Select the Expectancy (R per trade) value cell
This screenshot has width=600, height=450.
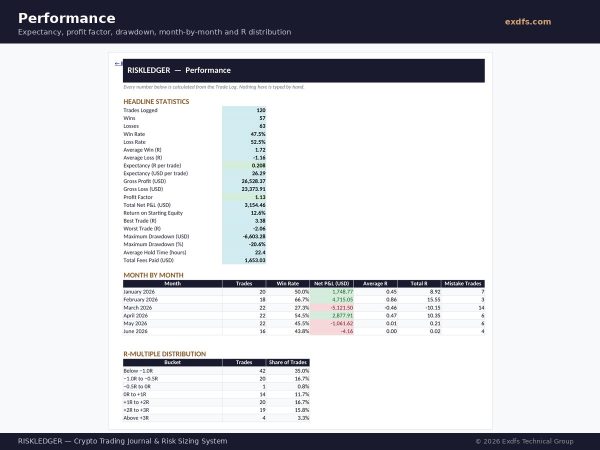pyautogui.click(x=244, y=166)
